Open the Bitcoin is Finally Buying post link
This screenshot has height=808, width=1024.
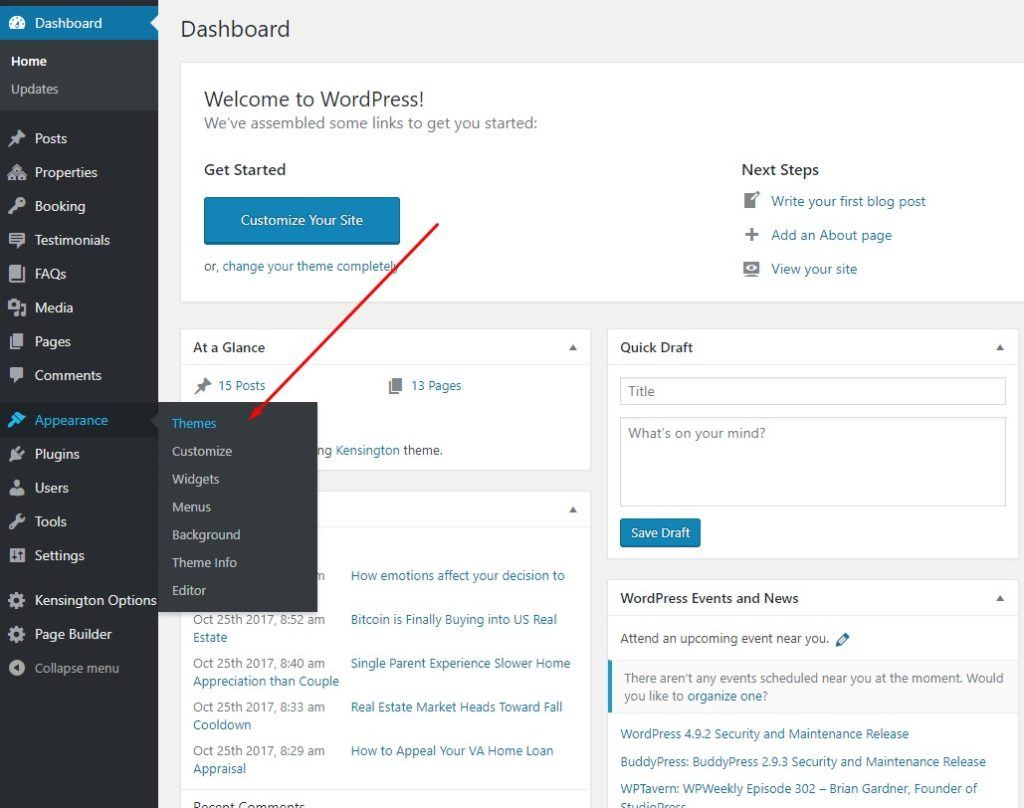click(x=454, y=620)
